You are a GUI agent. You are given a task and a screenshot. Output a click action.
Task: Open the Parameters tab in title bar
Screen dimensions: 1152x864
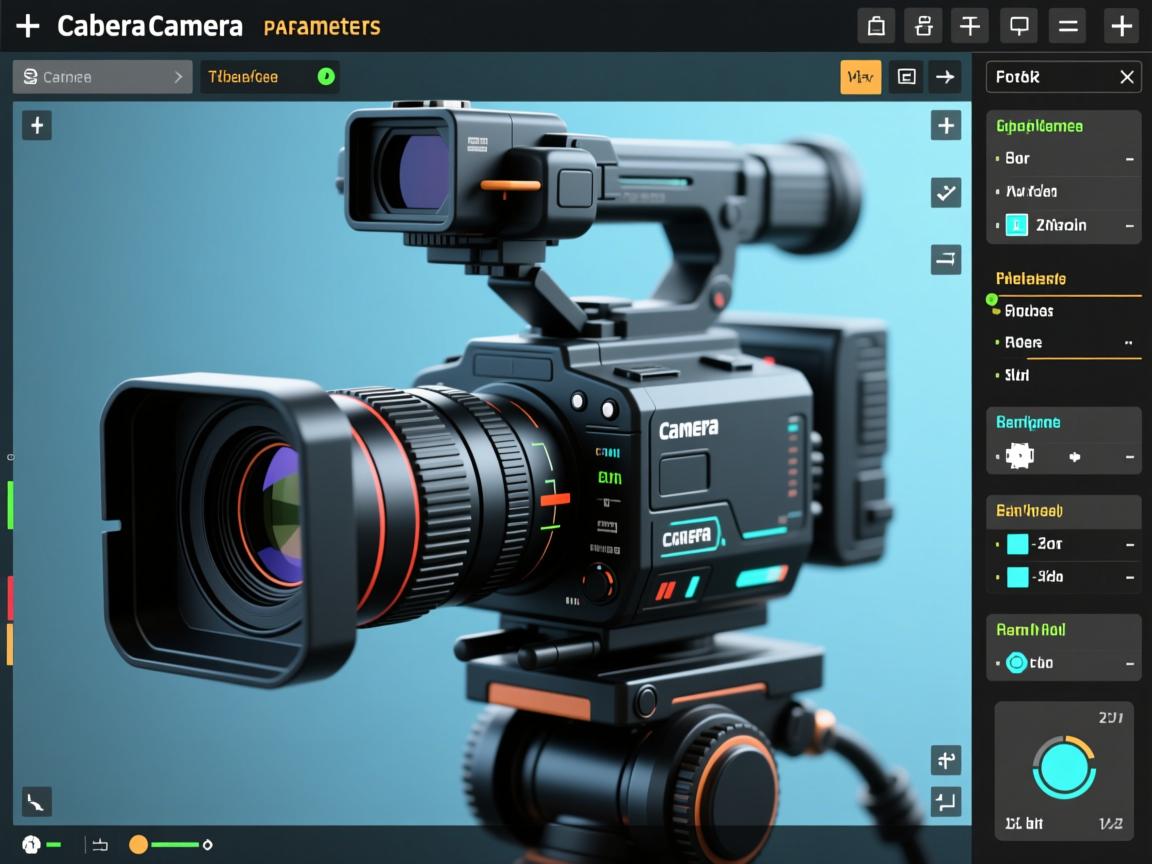[x=321, y=27]
